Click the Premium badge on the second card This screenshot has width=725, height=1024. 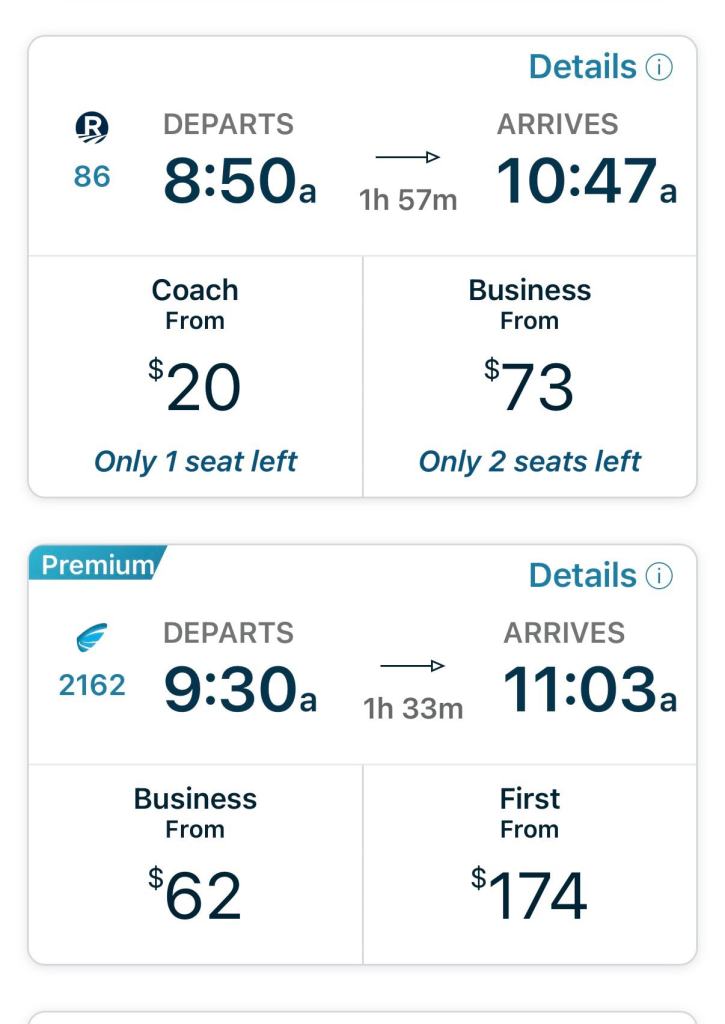coord(97,564)
